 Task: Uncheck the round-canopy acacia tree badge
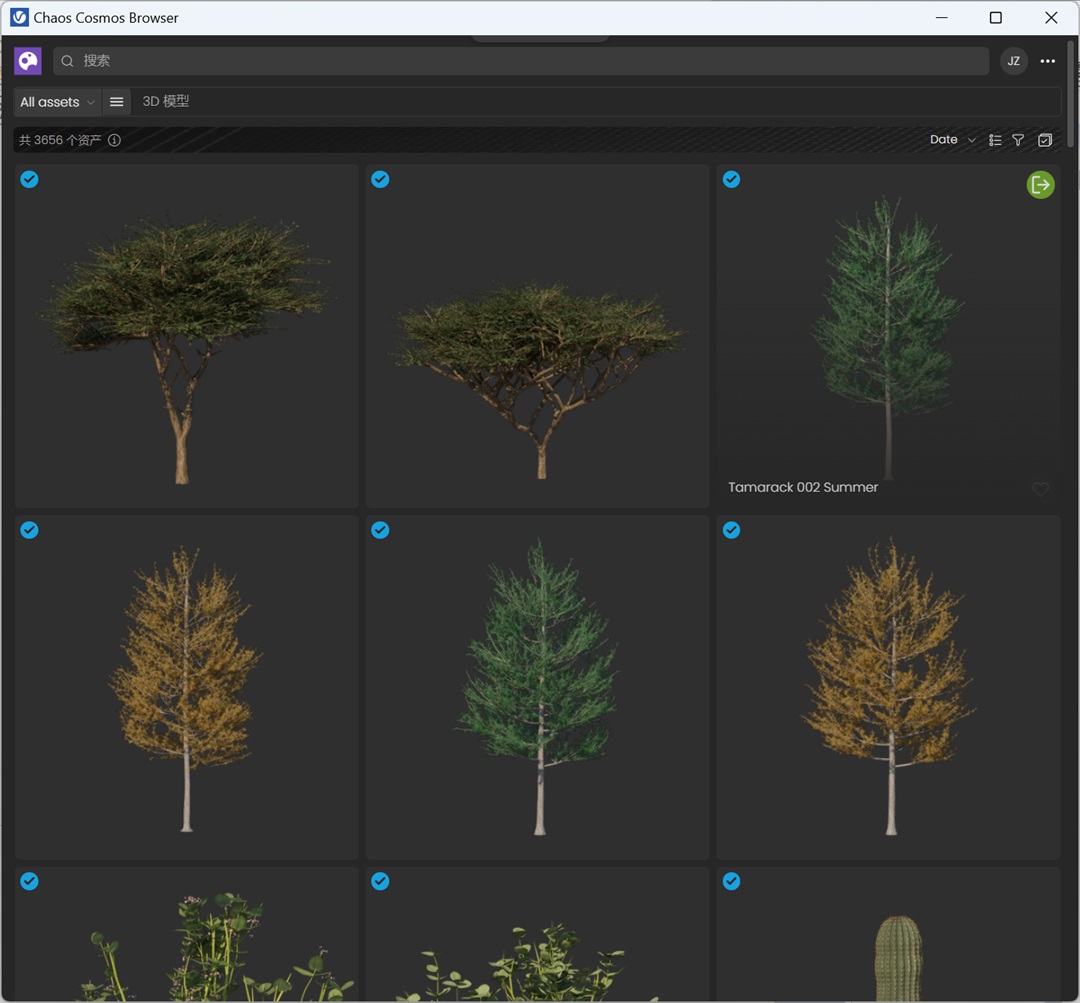(x=30, y=179)
